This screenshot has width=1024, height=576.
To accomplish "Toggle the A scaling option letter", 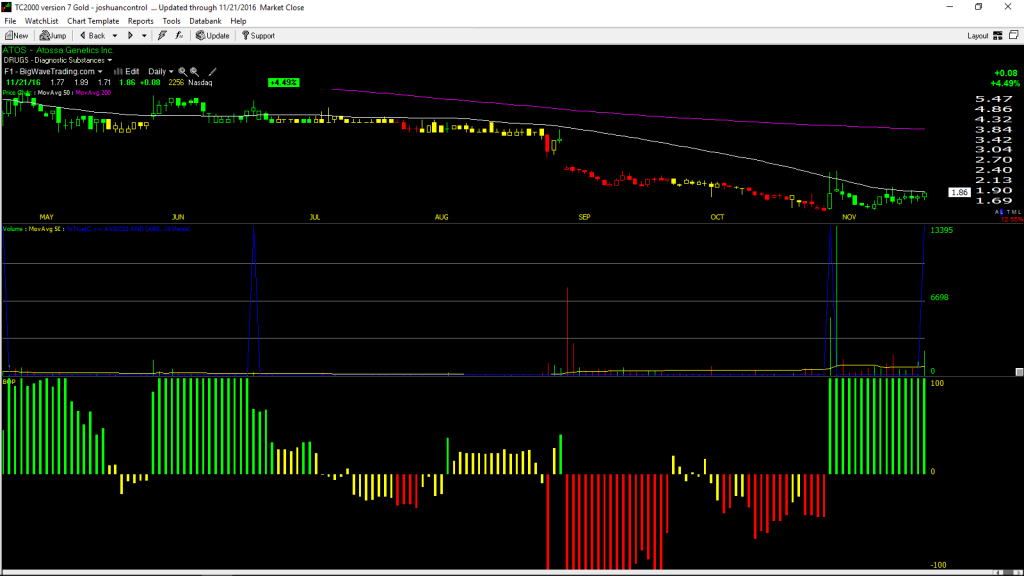I will [x=997, y=212].
